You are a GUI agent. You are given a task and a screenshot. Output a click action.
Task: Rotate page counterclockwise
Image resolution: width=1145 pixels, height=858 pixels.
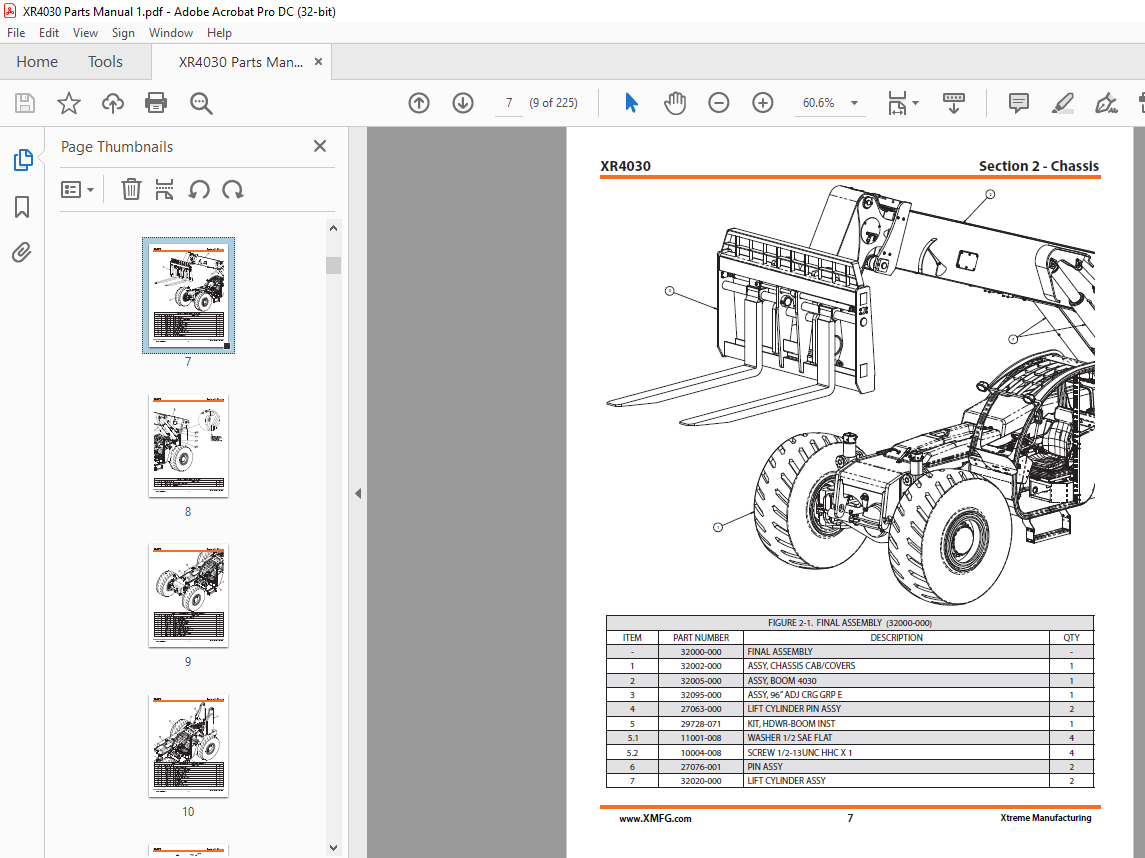coord(199,190)
